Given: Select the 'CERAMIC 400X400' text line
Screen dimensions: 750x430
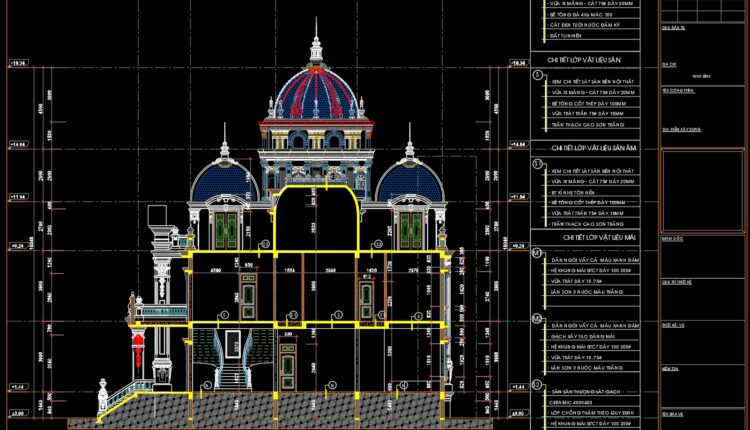Looking at the screenshot, I should (571, 402).
